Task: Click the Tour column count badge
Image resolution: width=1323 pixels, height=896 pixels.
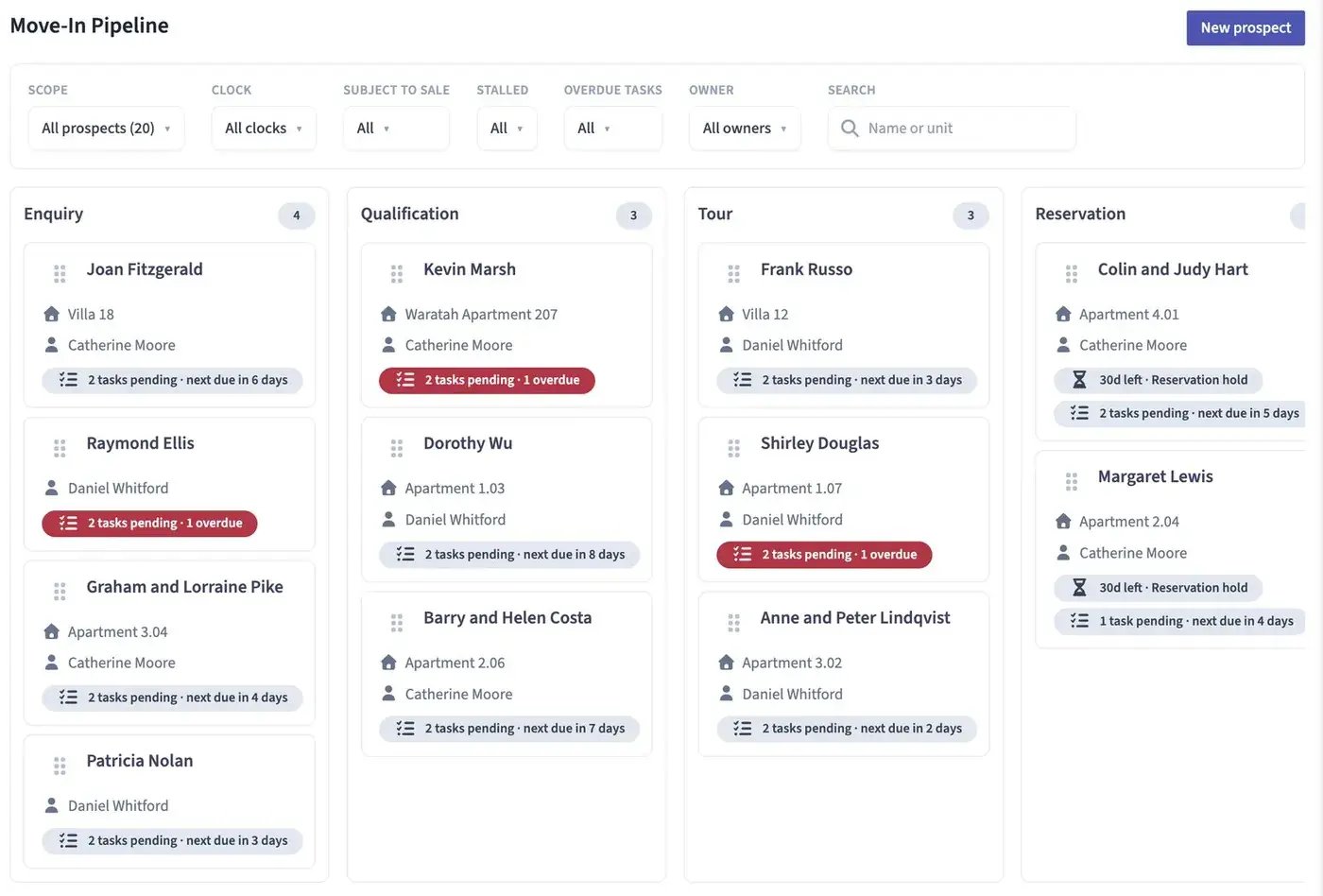Action: pos(971,215)
